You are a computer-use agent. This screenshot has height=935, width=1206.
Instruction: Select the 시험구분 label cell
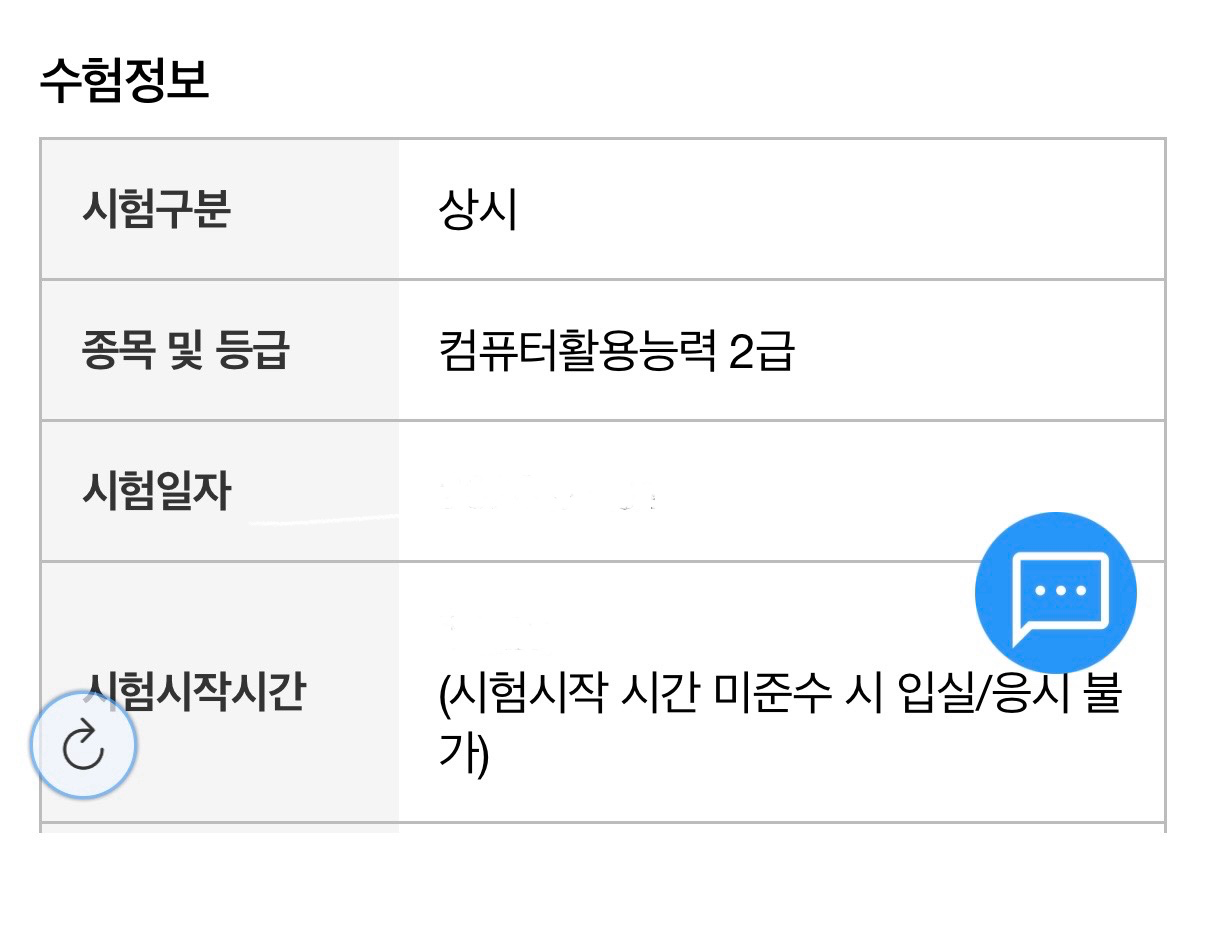157,210
